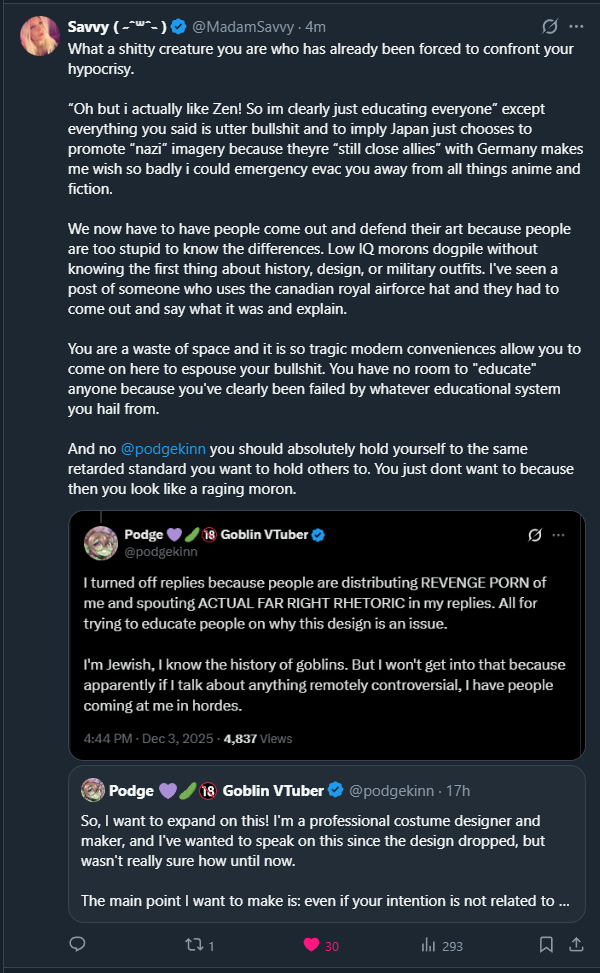Click Savvy's blue verified badge
Screen dimensions: 600x973
[177, 26]
